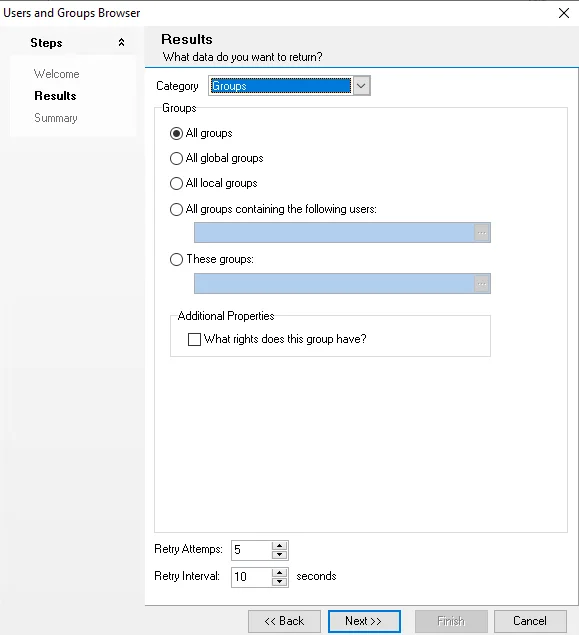Click the Back button

tap(284, 621)
